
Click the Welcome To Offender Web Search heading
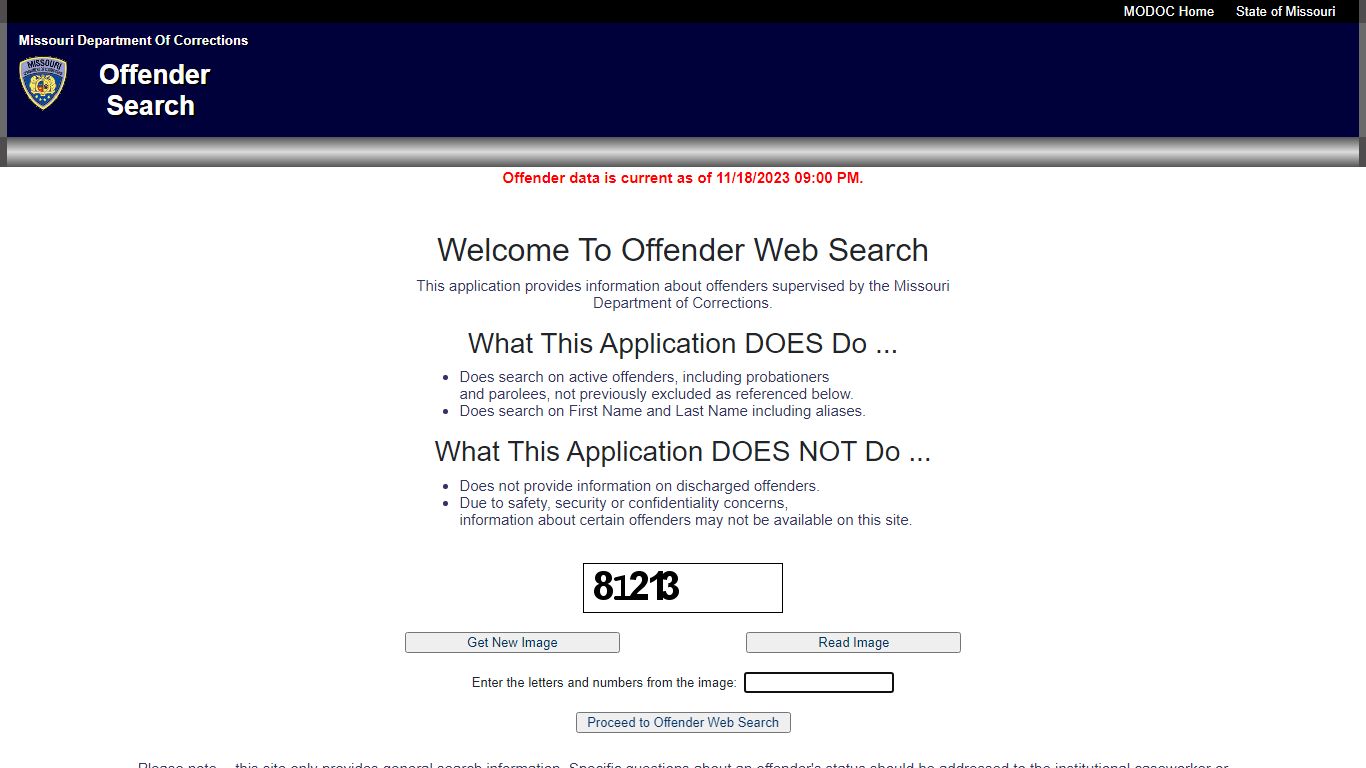pos(682,250)
